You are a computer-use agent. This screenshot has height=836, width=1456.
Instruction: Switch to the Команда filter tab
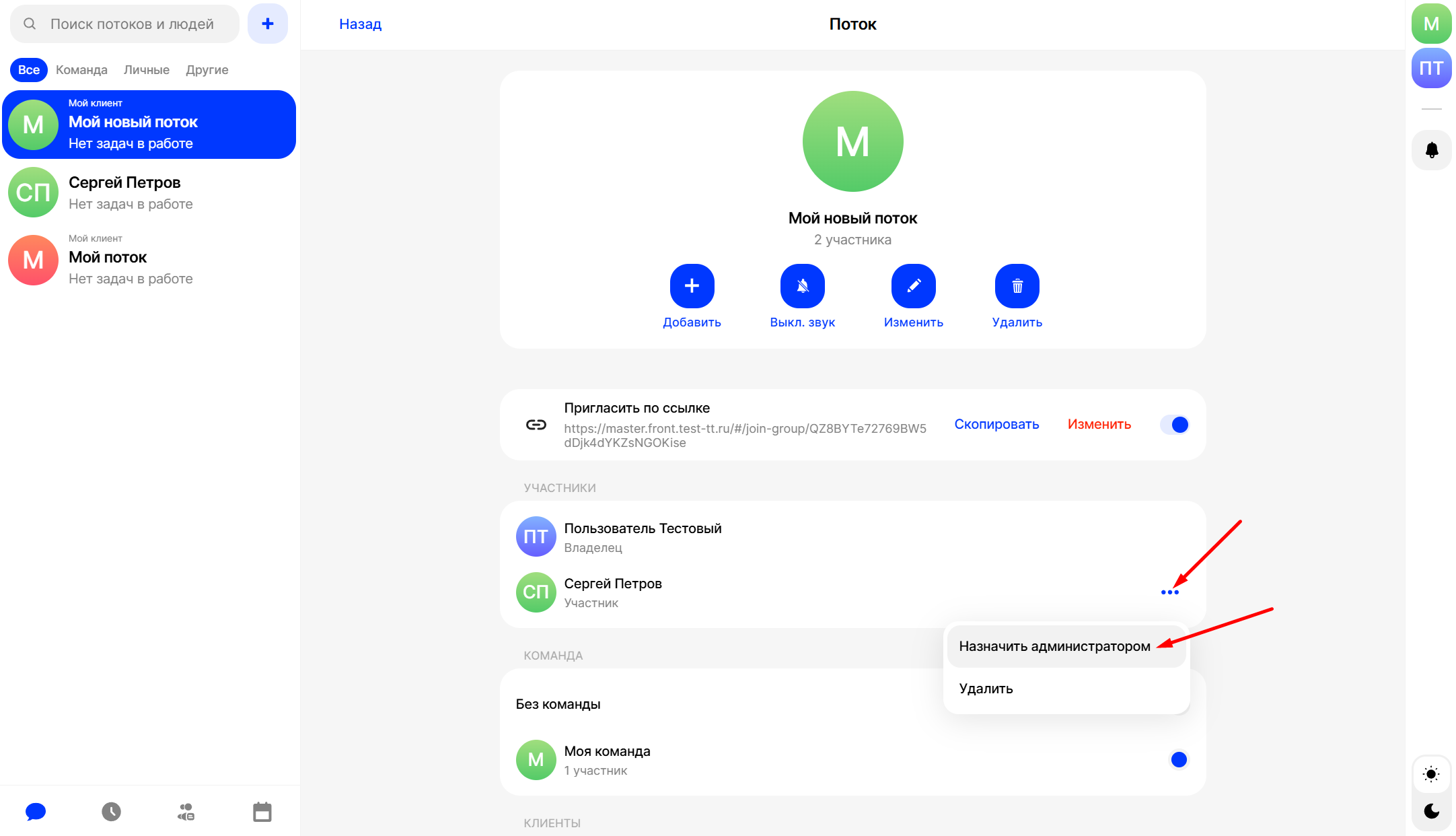click(81, 70)
